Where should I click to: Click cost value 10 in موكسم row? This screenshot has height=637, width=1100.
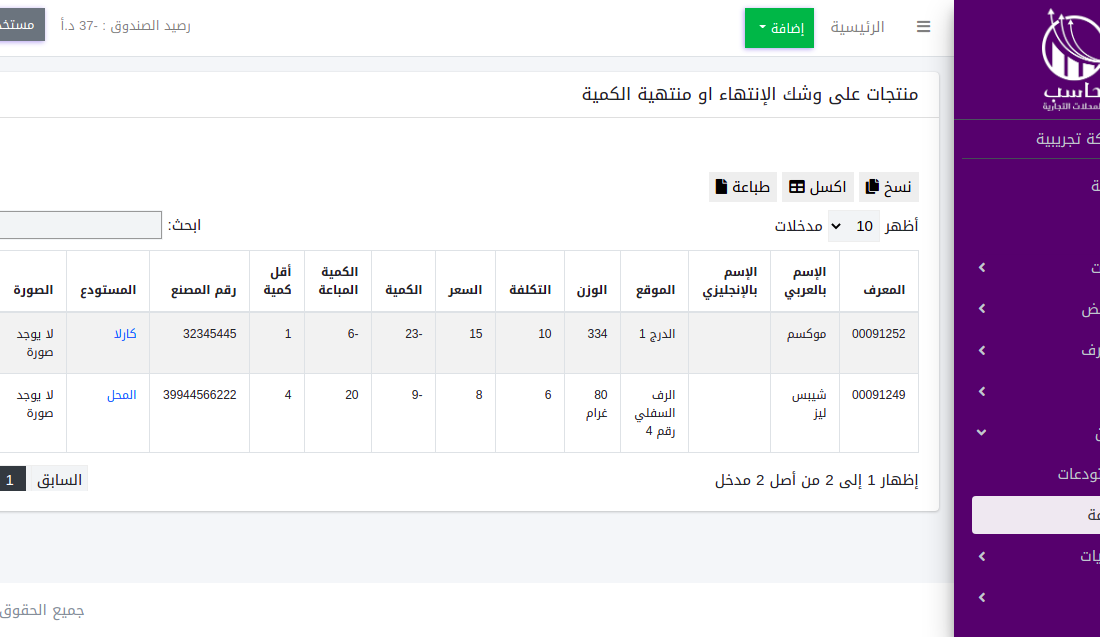[x=545, y=334]
